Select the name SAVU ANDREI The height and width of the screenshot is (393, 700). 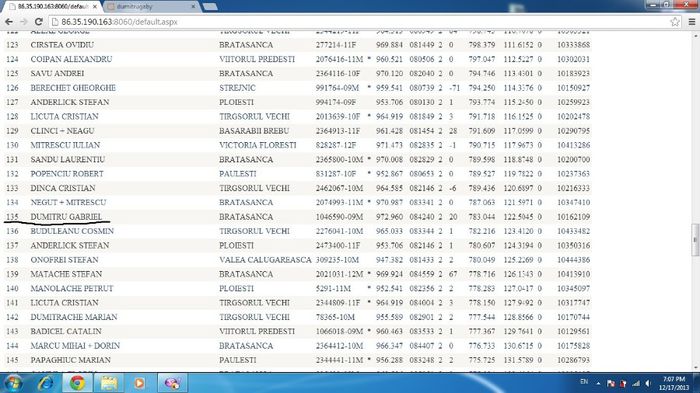pos(57,73)
